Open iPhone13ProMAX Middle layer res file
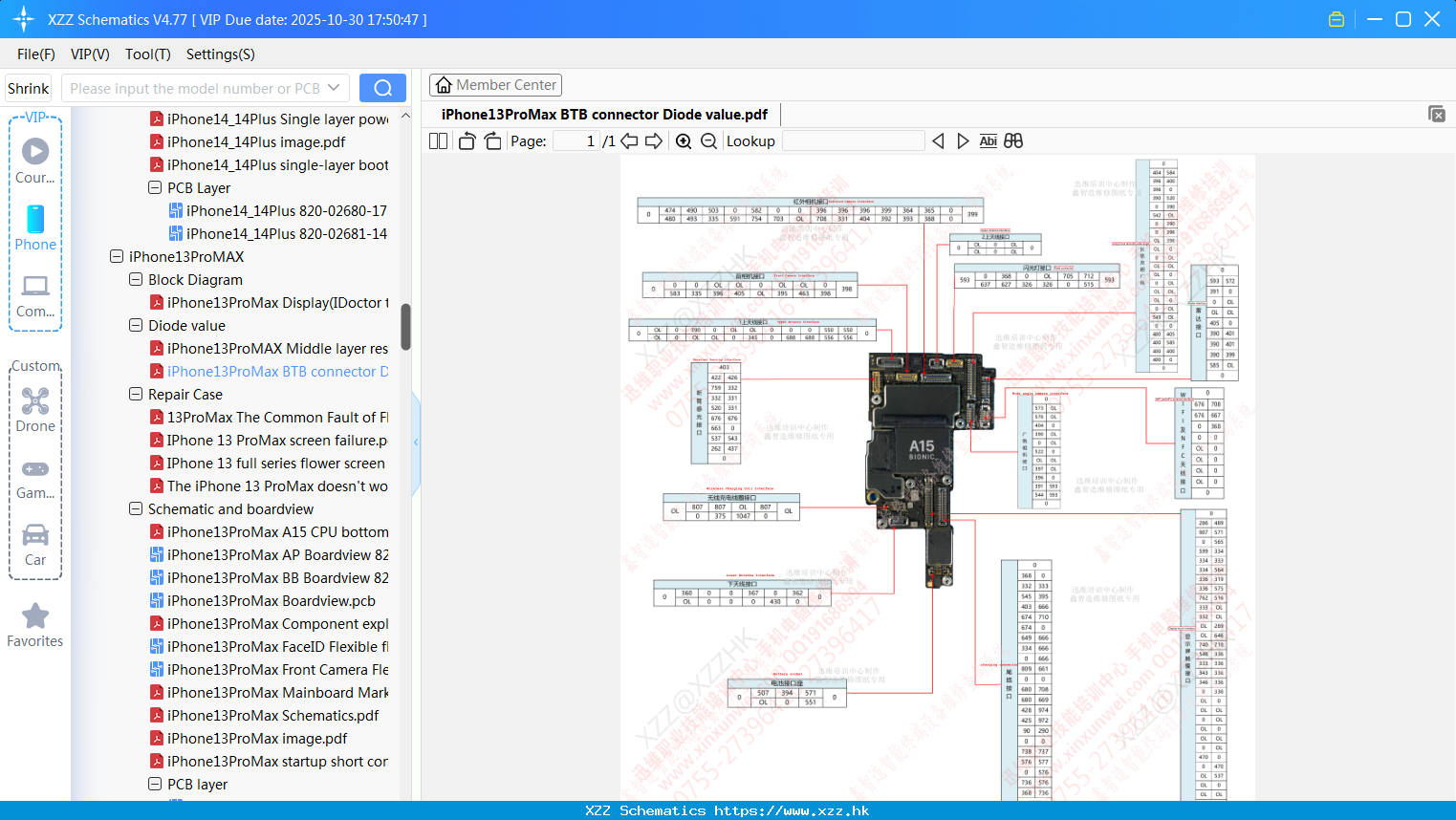 [x=277, y=348]
